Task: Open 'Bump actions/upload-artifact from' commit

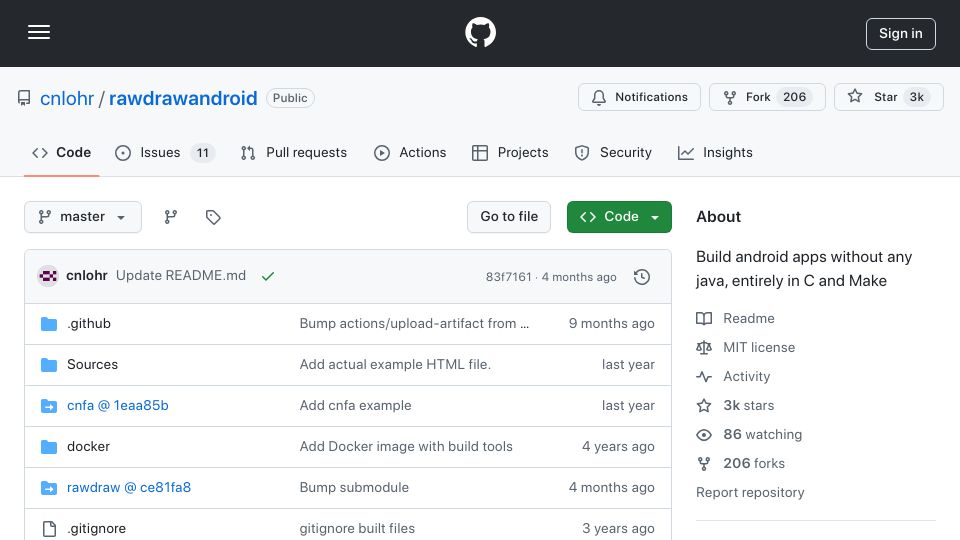Action: tap(414, 323)
